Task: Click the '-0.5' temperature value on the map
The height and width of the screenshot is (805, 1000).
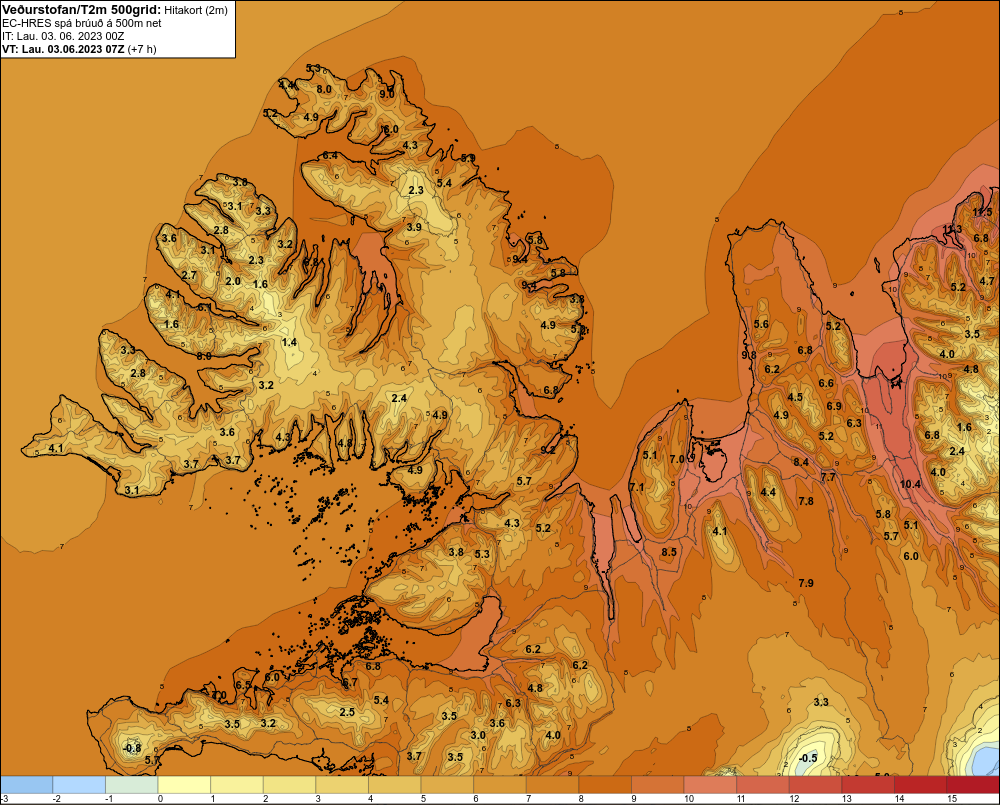Action: [807, 758]
